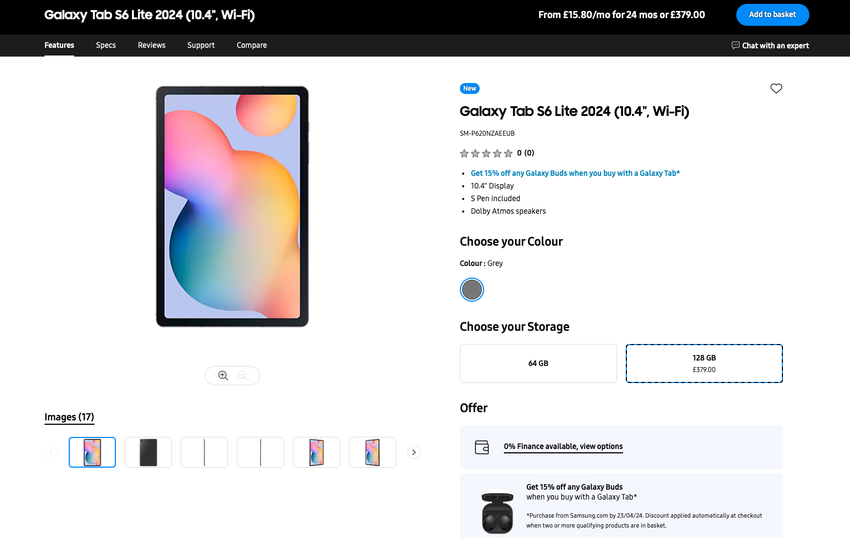Go to the Support tab
This screenshot has width=850, height=538.
(201, 45)
